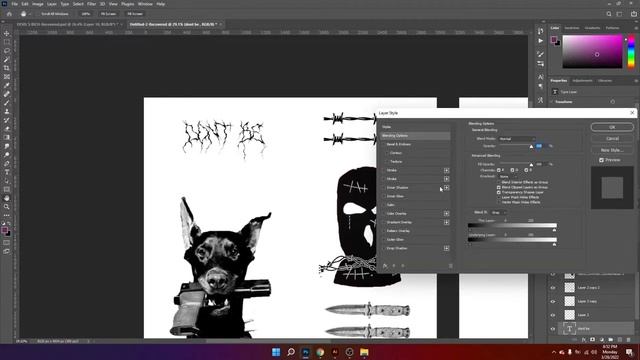Enable the Bevel & Emboss style checkbox
Screen dimensions: 640x360
[x=384, y=144]
